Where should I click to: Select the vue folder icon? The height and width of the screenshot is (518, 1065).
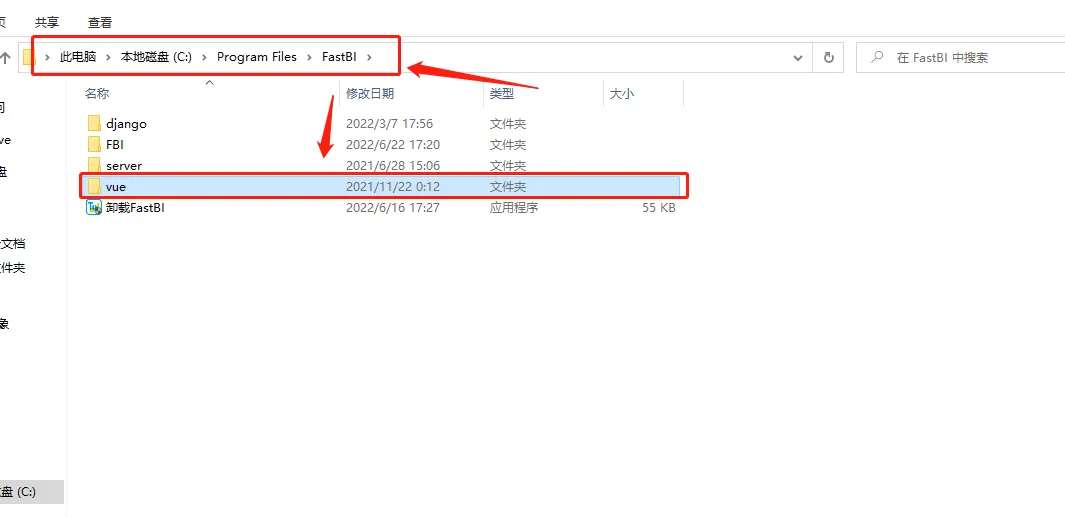[94, 187]
